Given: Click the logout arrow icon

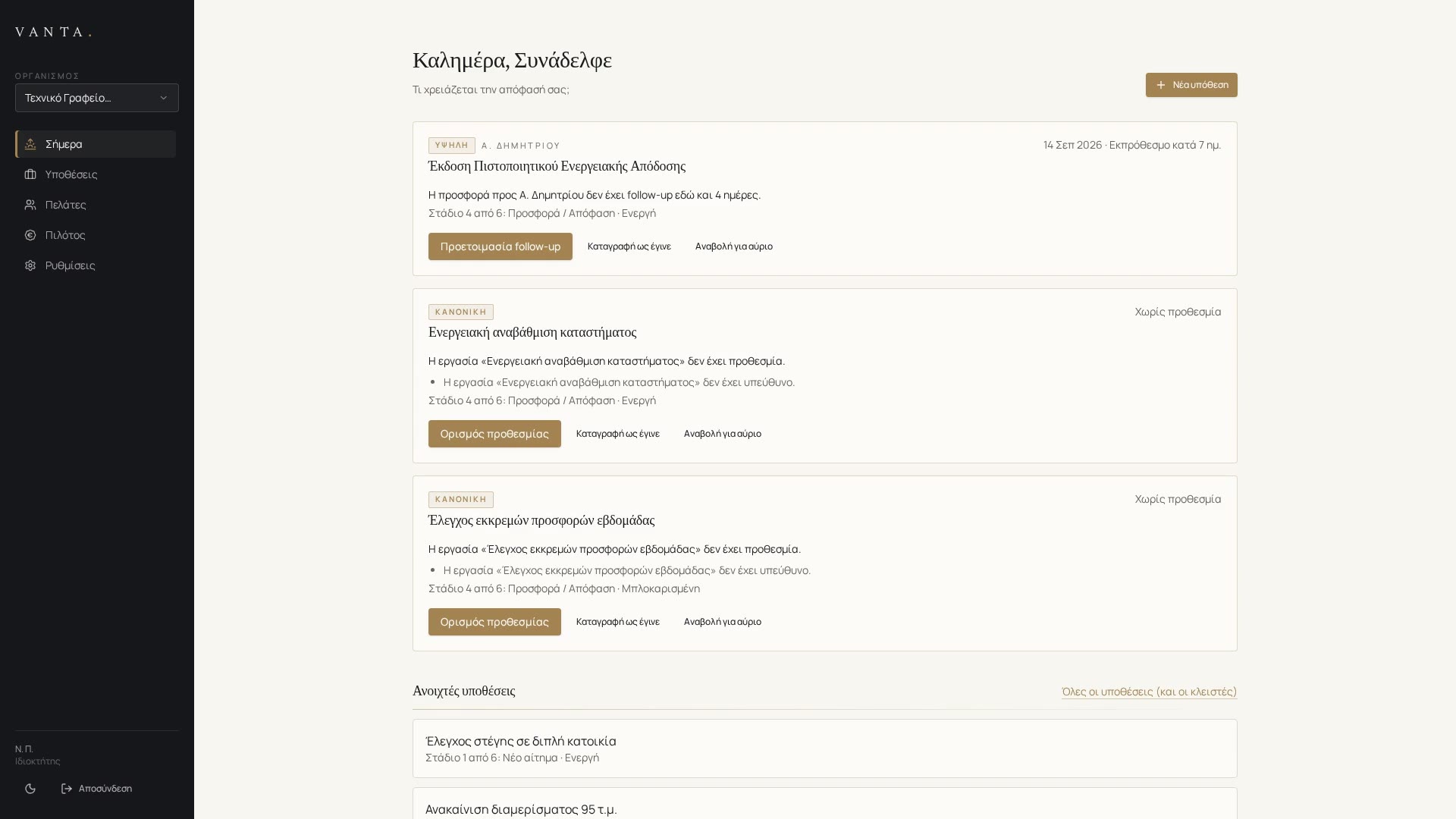Looking at the screenshot, I should [x=67, y=789].
